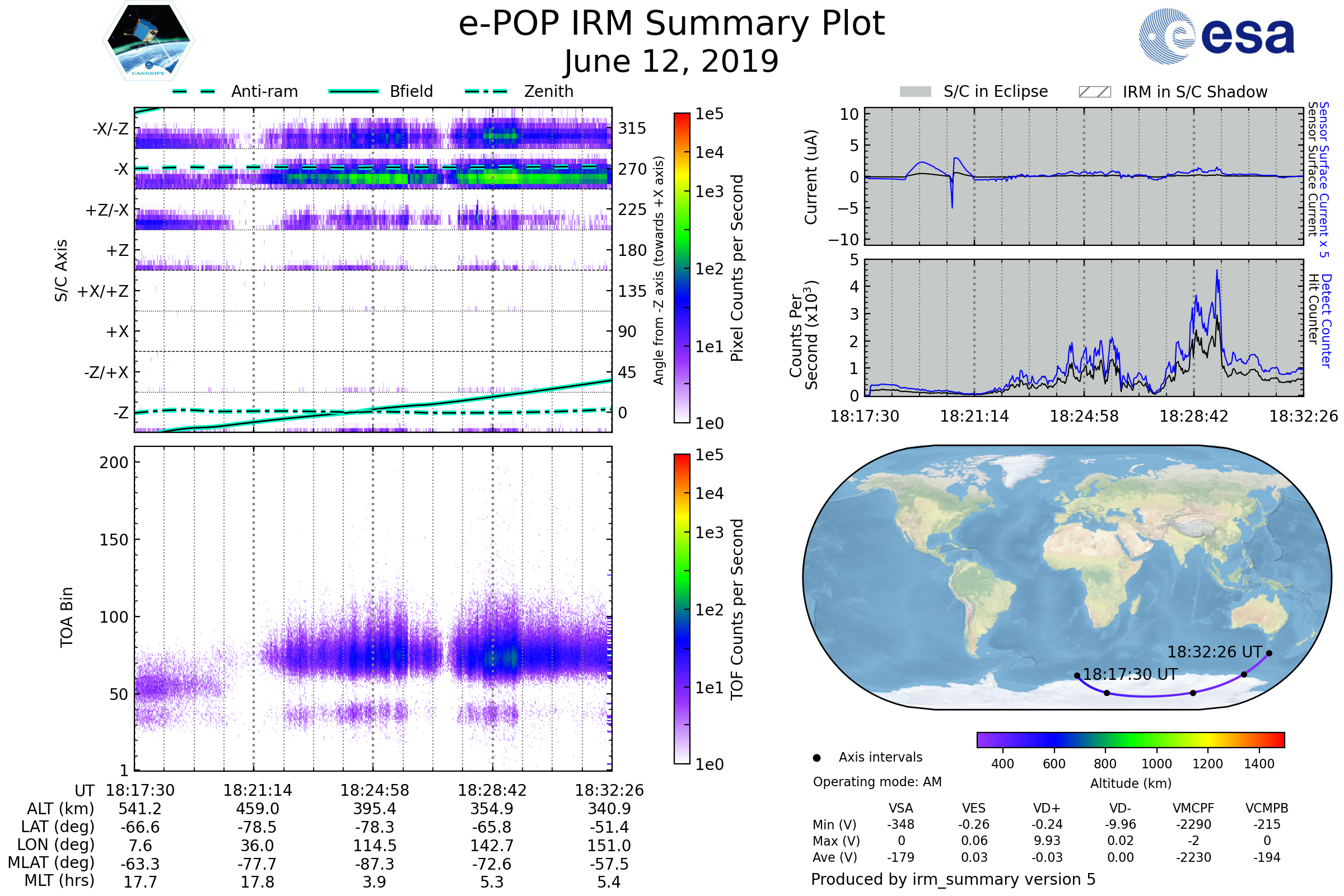Click the 18:17:30 UT start point on the map

coord(1077,675)
